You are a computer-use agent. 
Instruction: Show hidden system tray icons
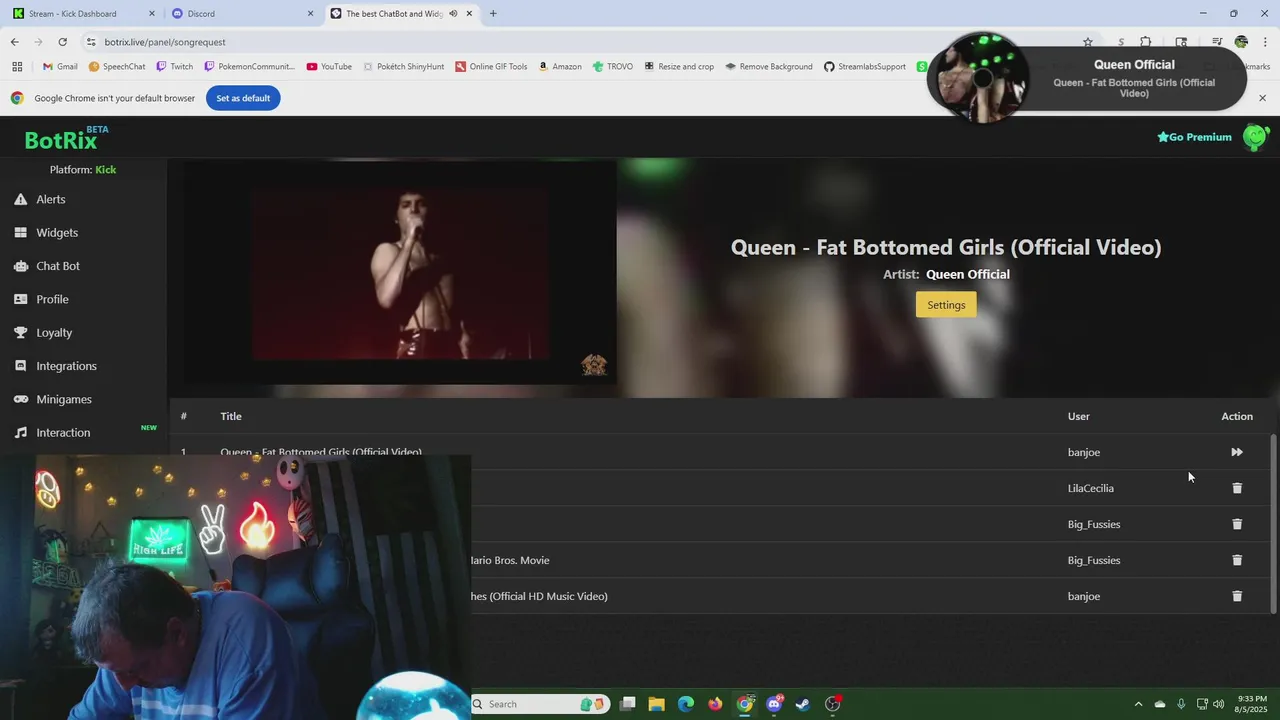[x=1138, y=704]
